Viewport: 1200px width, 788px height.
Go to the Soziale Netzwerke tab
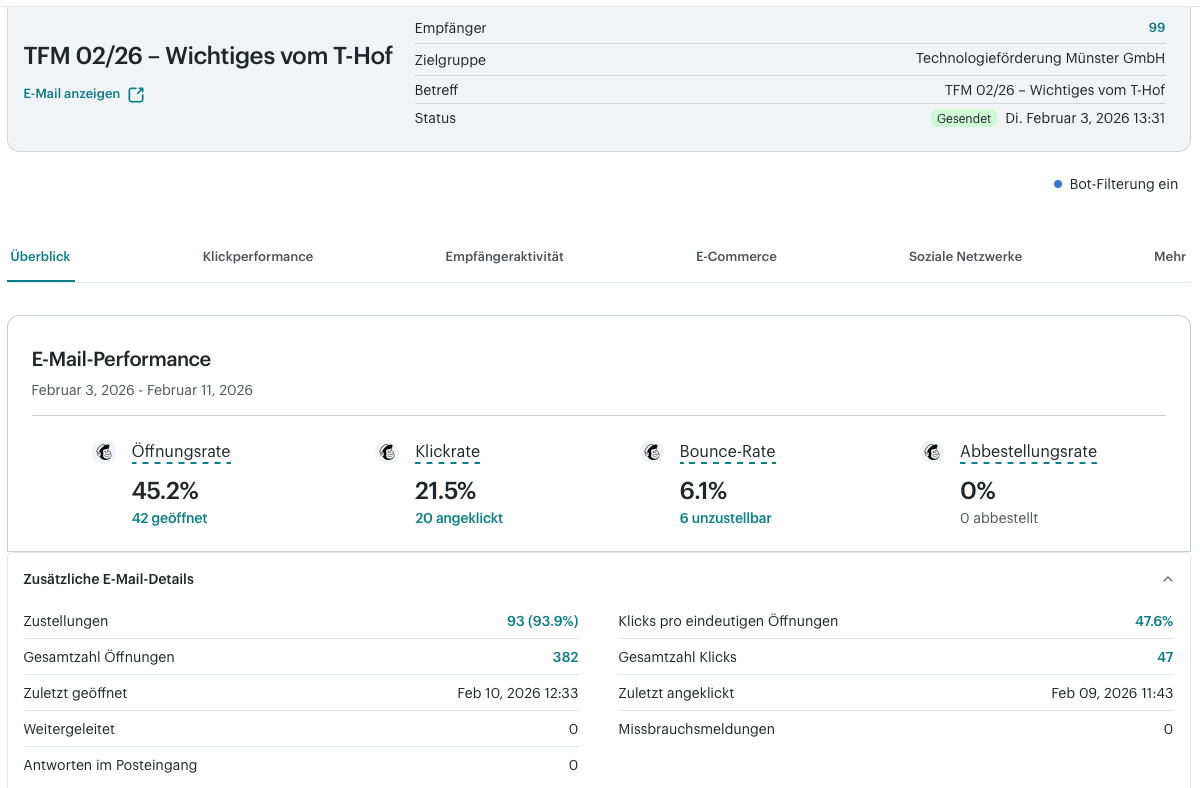[965, 257]
